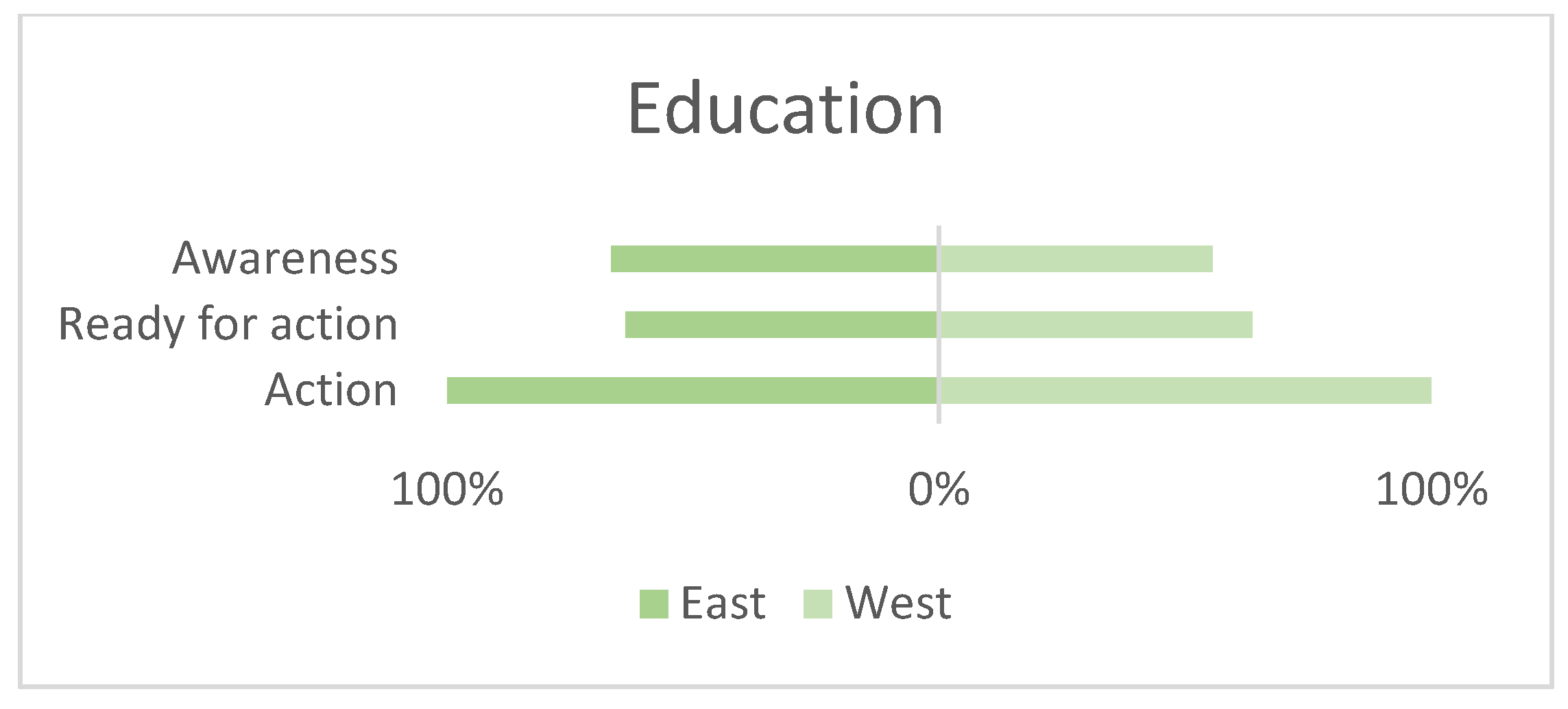Click the West legend color swatch
This screenshot has width=1568, height=709.
(817, 604)
